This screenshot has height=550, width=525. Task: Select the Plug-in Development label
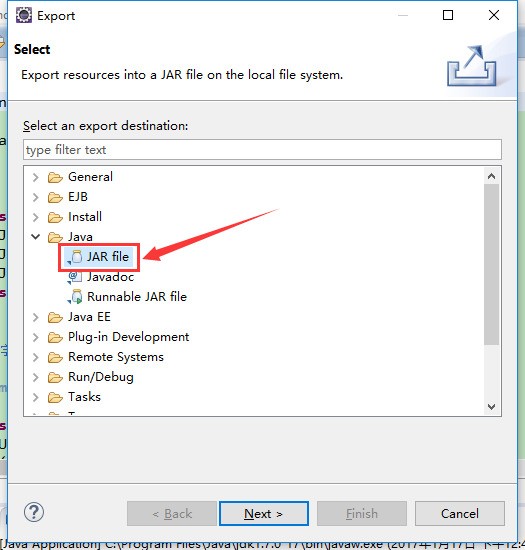128,337
